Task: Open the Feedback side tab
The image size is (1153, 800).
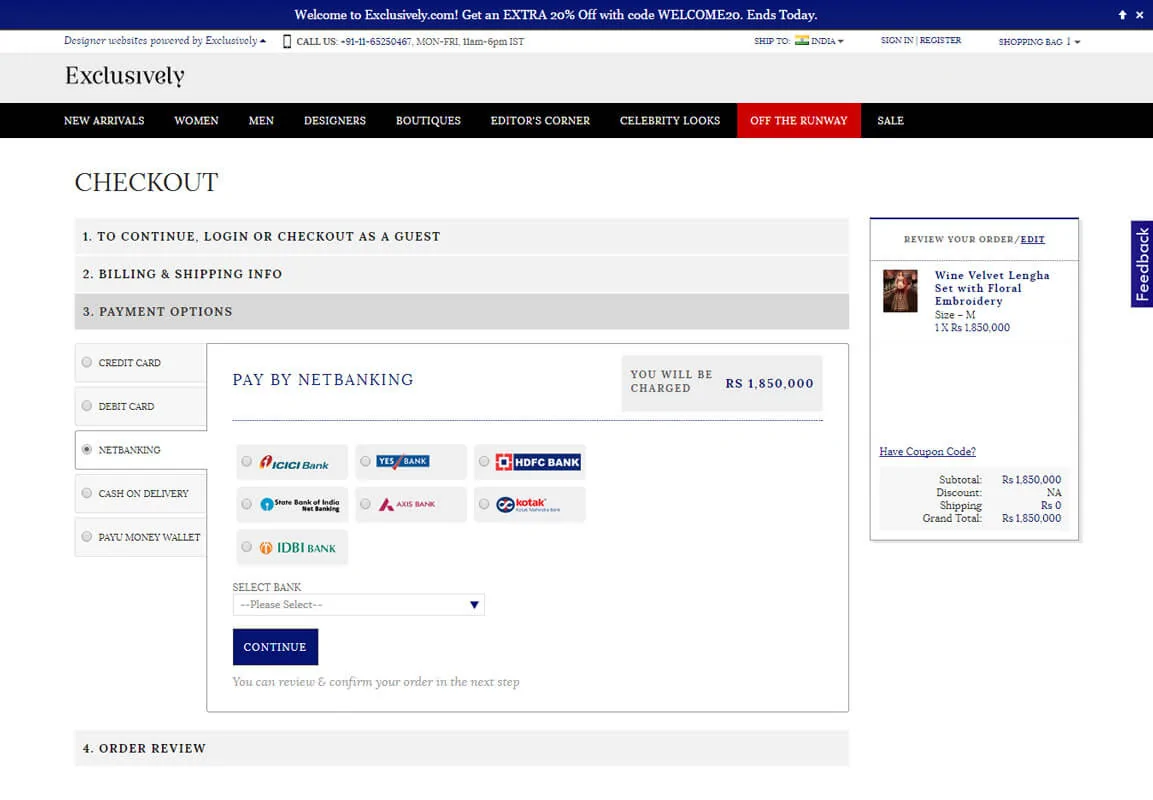Action: point(1142,264)
